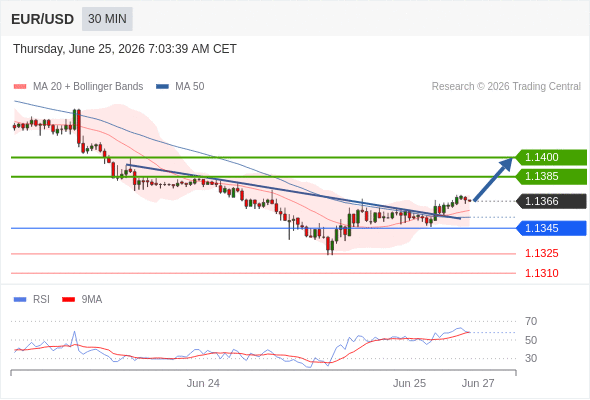
Task: Click the MA 20 + Bollinger Bands swatch
Action: (x=20, y=87)
